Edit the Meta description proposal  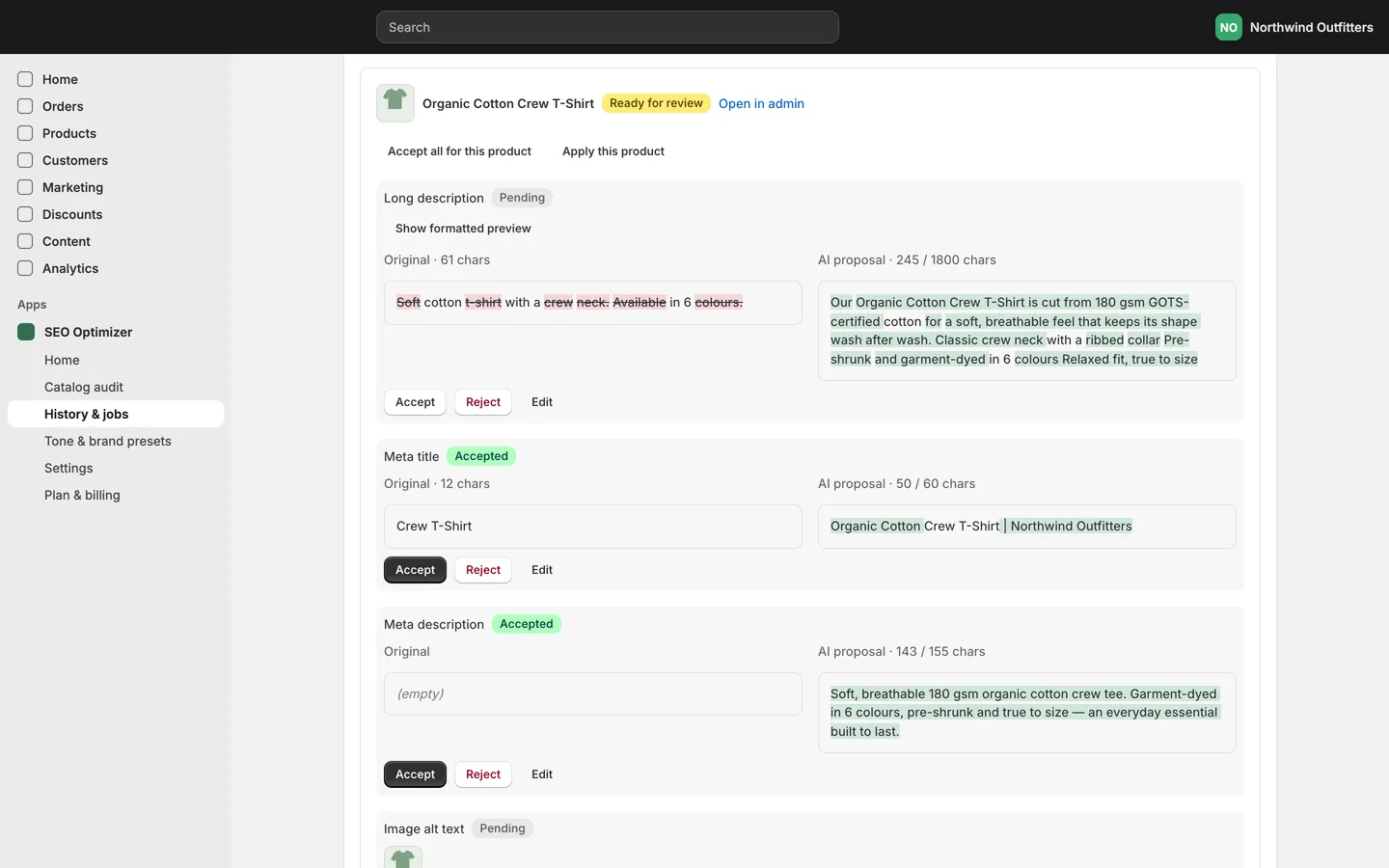tap(542, 774)
